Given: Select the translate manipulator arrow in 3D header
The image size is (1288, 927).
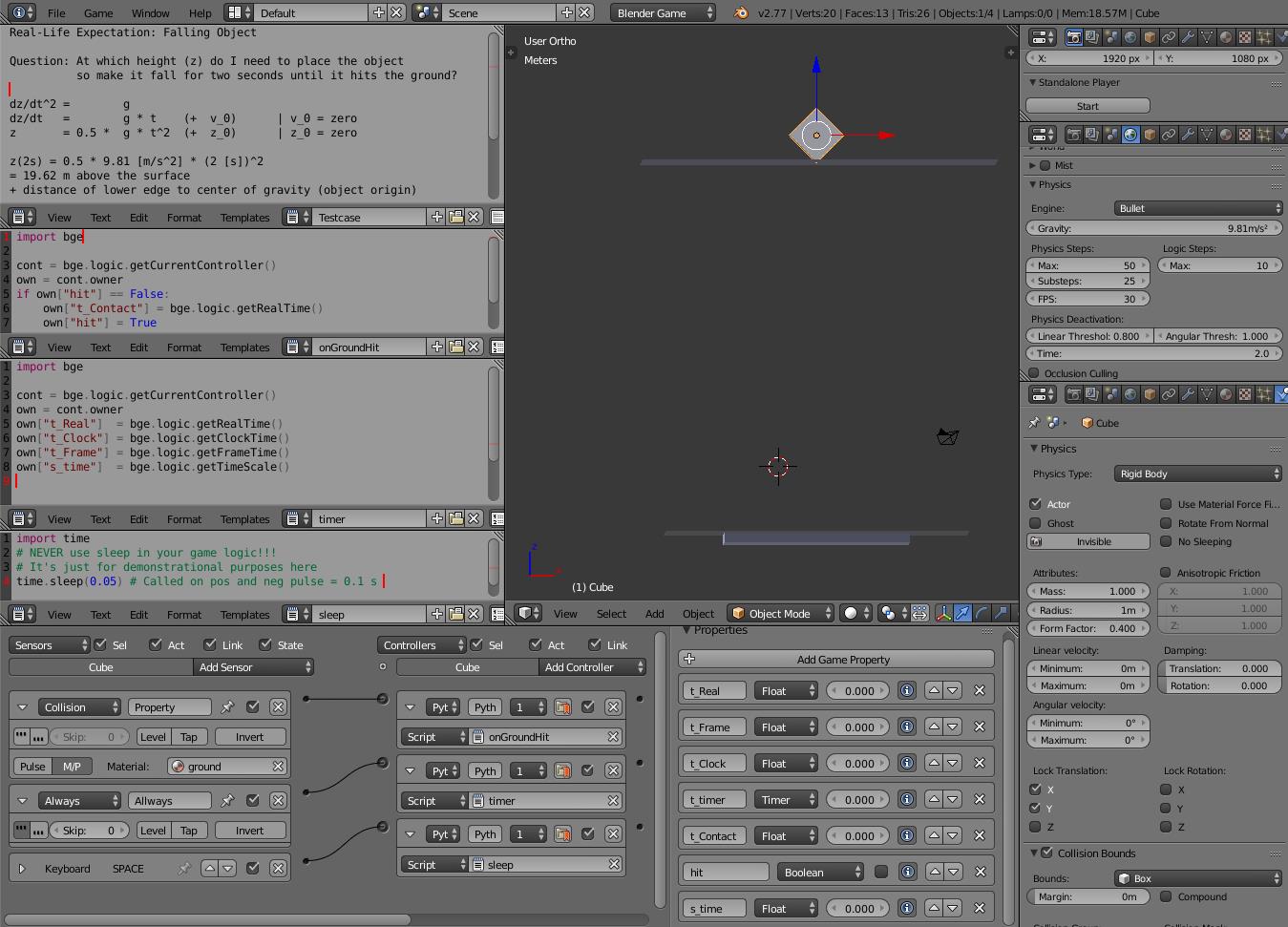Looking at the screenshot, I should [x=962, y=613].
